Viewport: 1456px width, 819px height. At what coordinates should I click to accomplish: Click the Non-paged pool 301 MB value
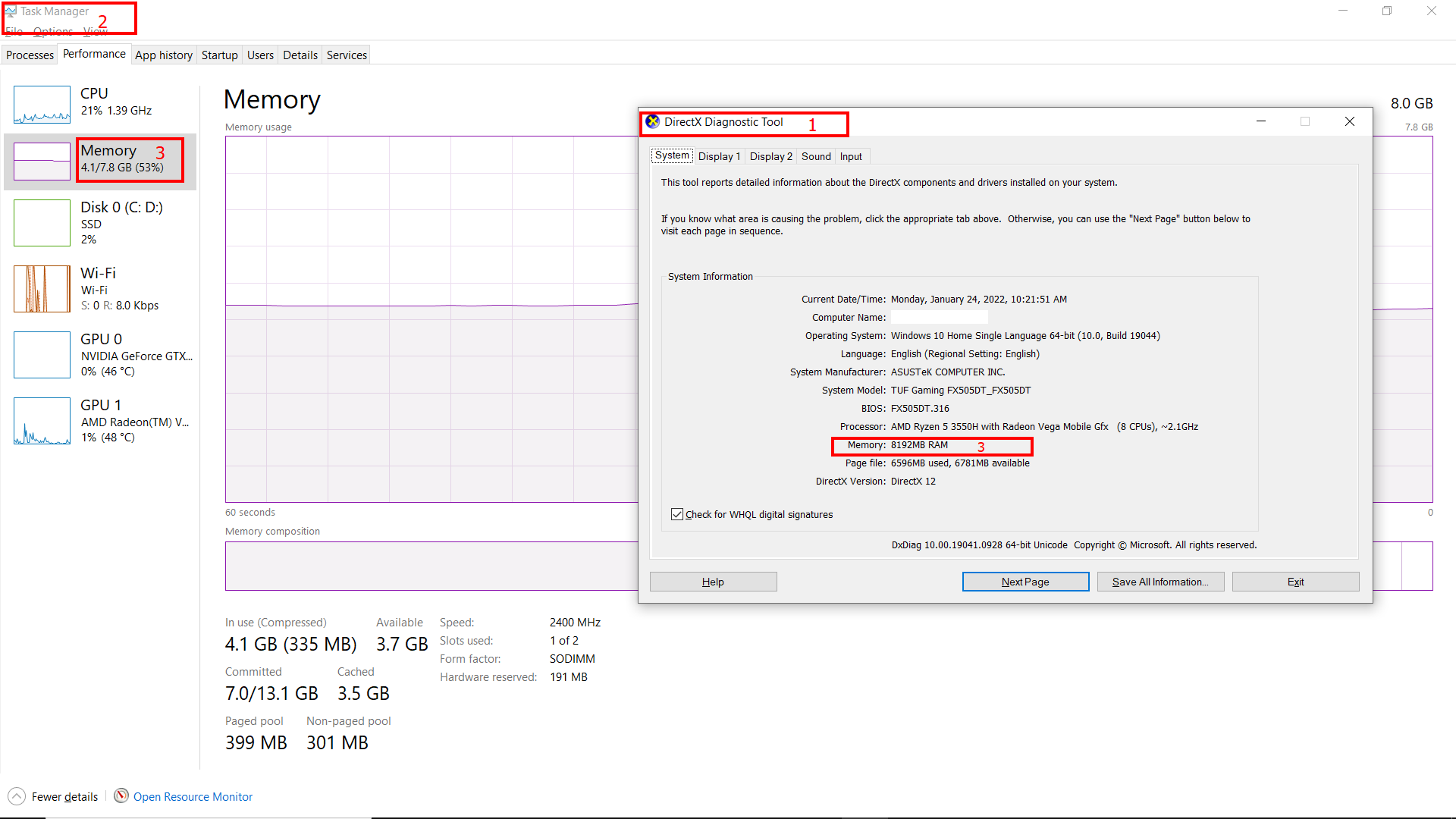pos(337,743)
